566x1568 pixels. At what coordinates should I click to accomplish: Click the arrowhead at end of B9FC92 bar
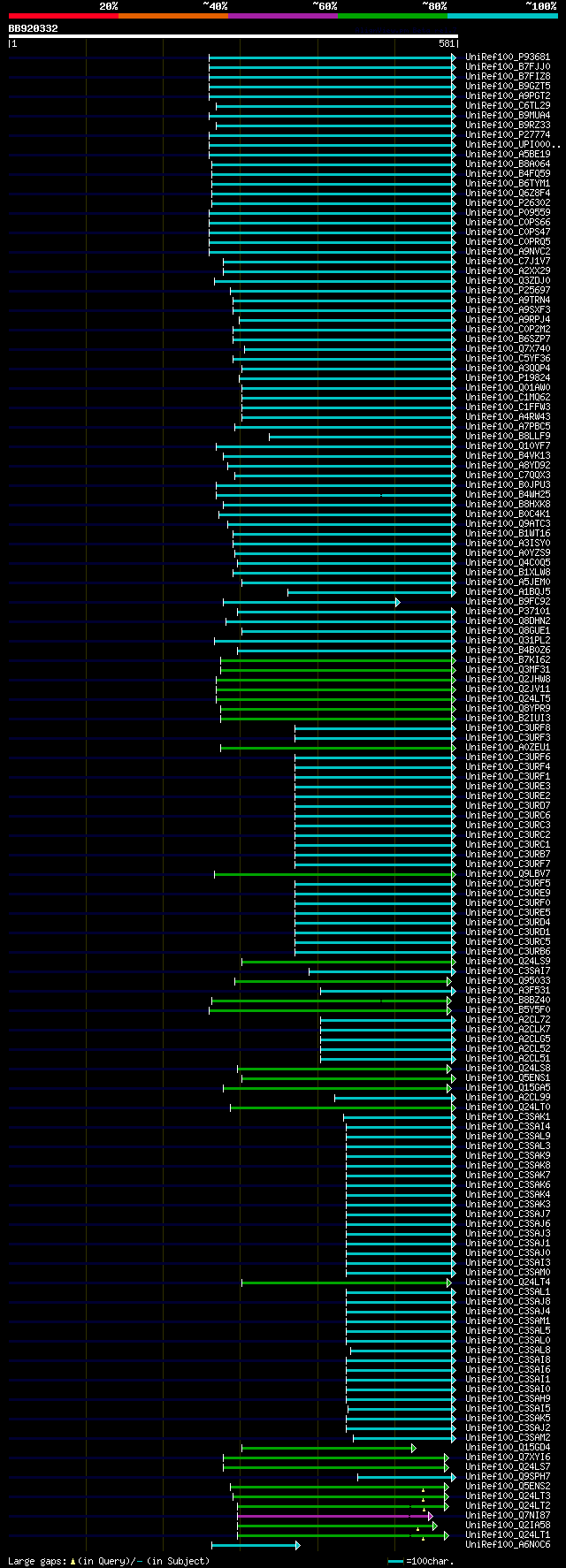[x=398, y=602]
